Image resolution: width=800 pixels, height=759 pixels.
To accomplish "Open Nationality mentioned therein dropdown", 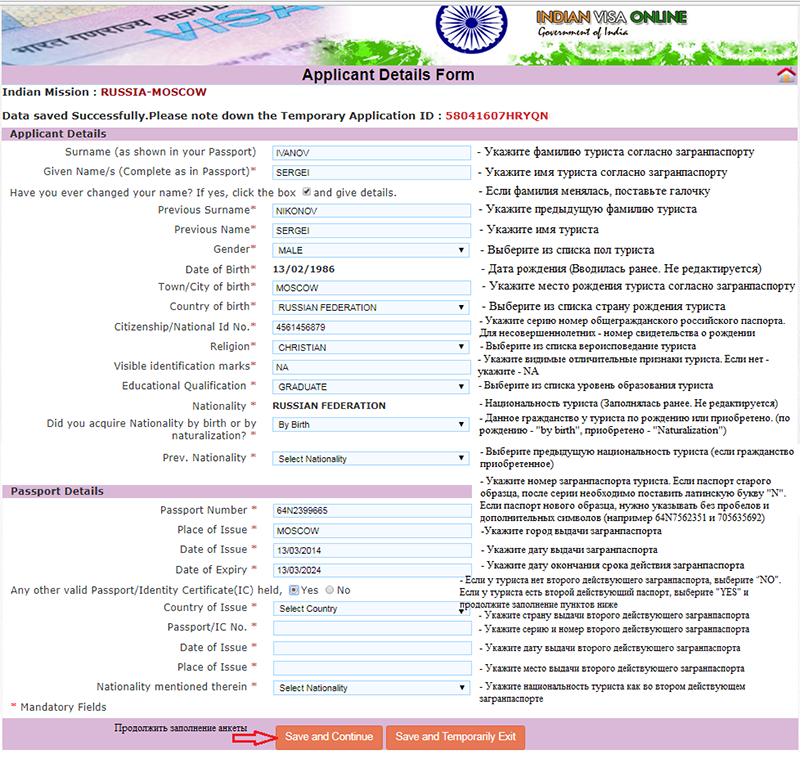I will (x=372, y=688).
